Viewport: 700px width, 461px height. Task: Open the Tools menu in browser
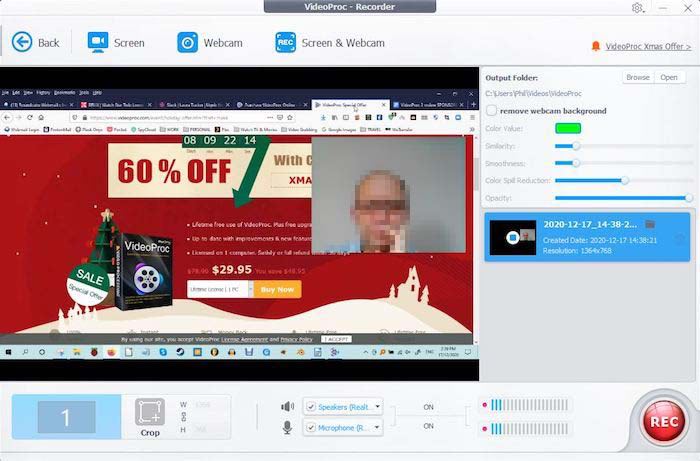click(x=84, y=92)
